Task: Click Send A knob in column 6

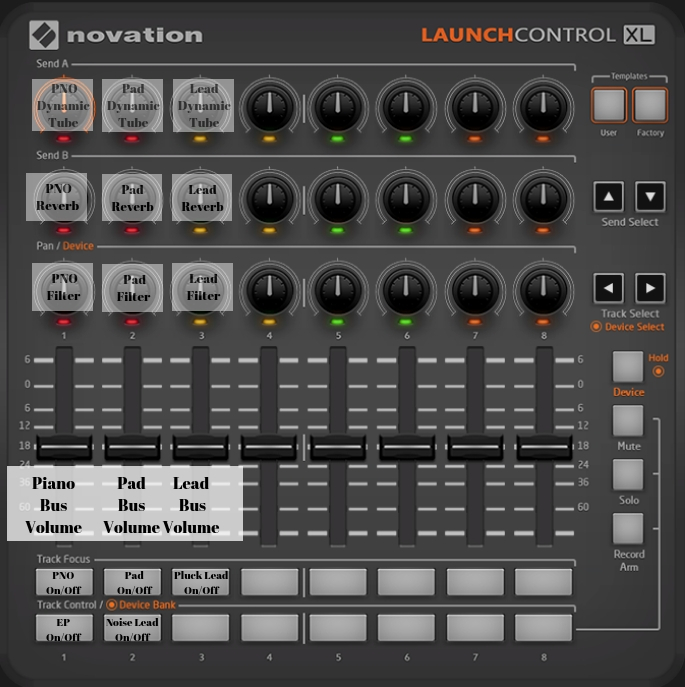Action: pyautogui.click(x=406, y=107)
